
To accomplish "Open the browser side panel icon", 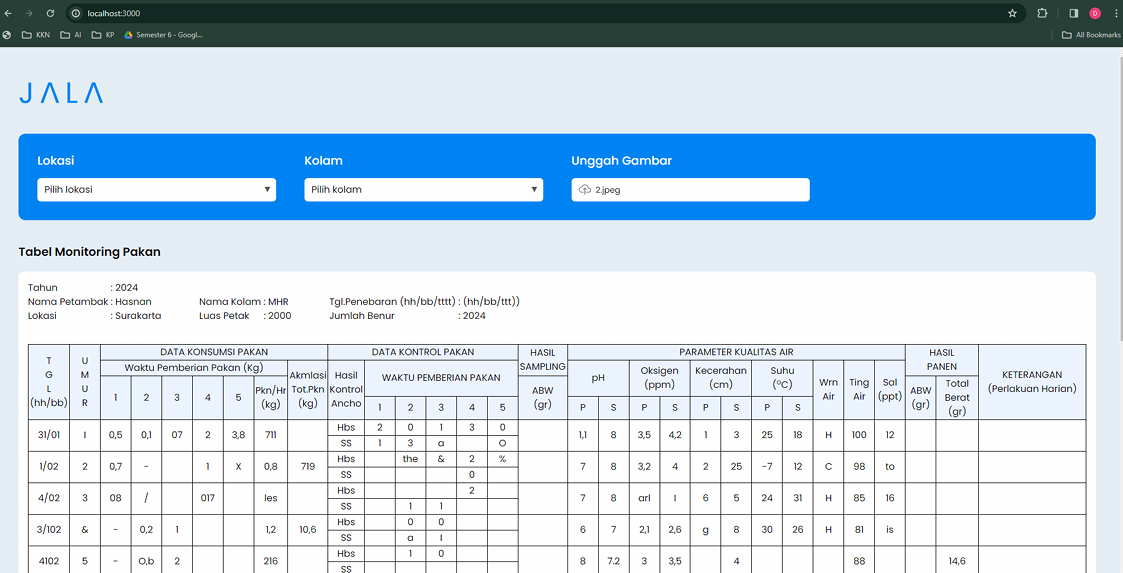I will point(1073,13).
